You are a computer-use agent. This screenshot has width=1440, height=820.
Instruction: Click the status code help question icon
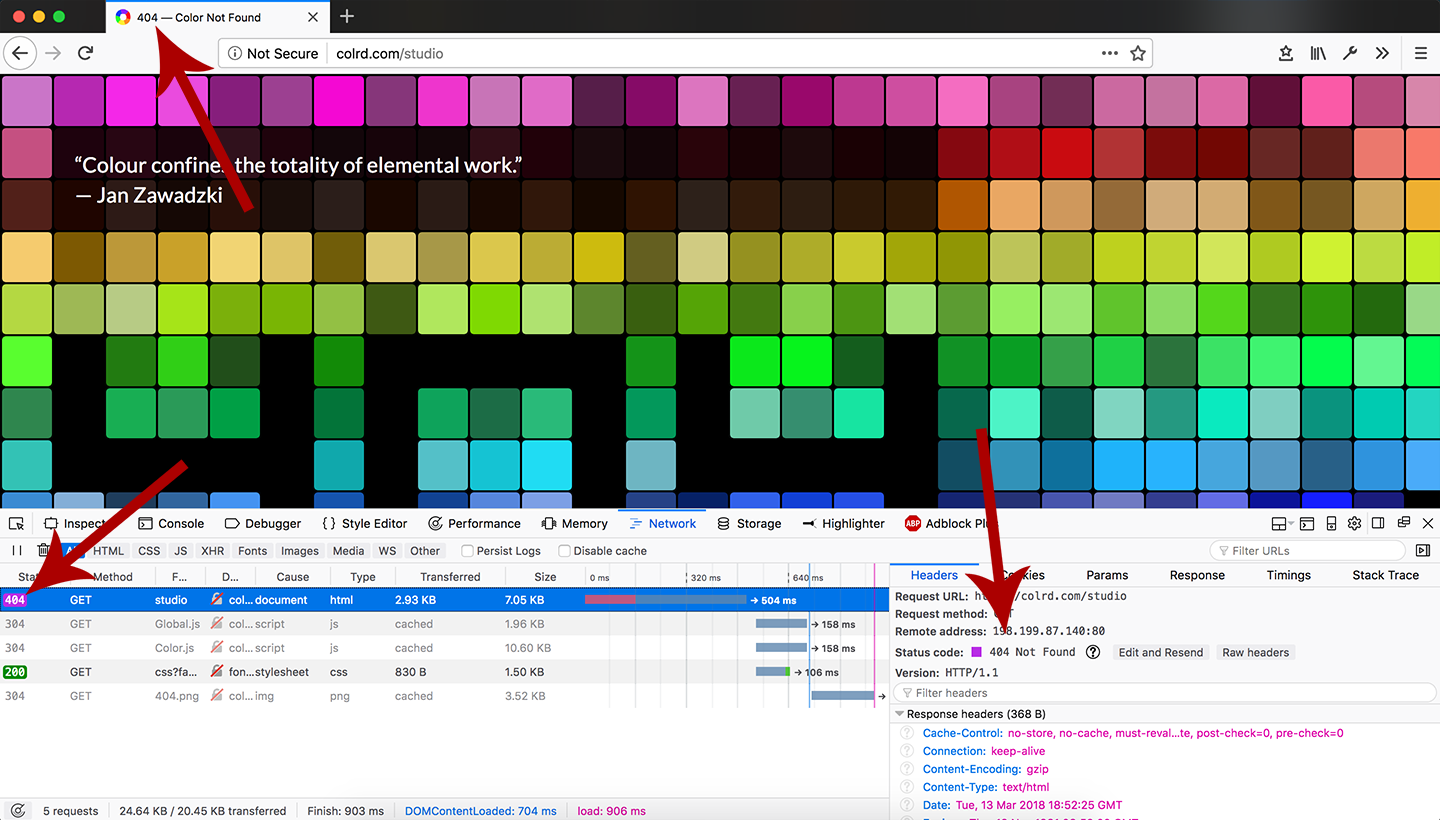click(x=1093, y=652)
